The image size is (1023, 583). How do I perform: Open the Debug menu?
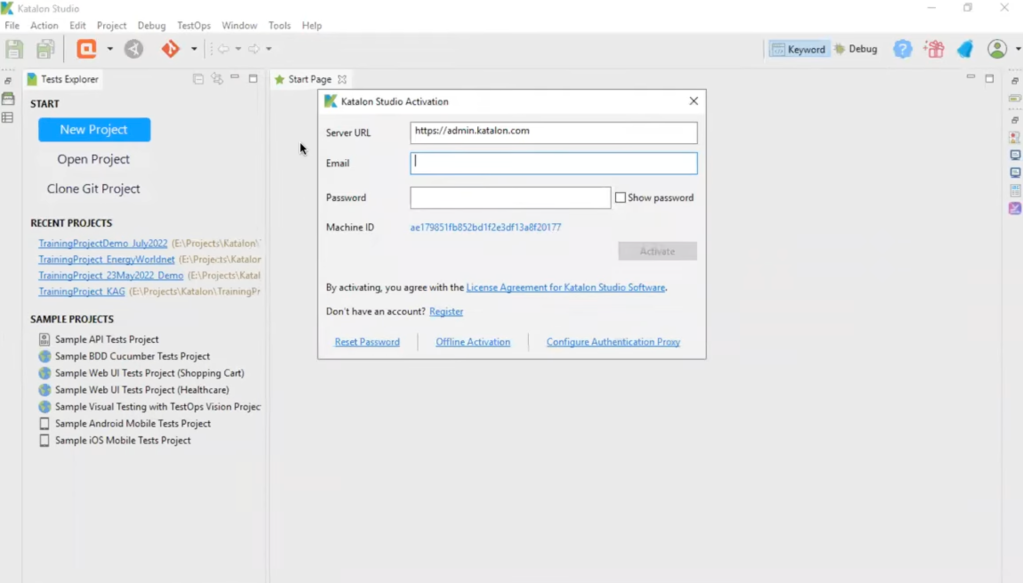[x=151, y=25]
